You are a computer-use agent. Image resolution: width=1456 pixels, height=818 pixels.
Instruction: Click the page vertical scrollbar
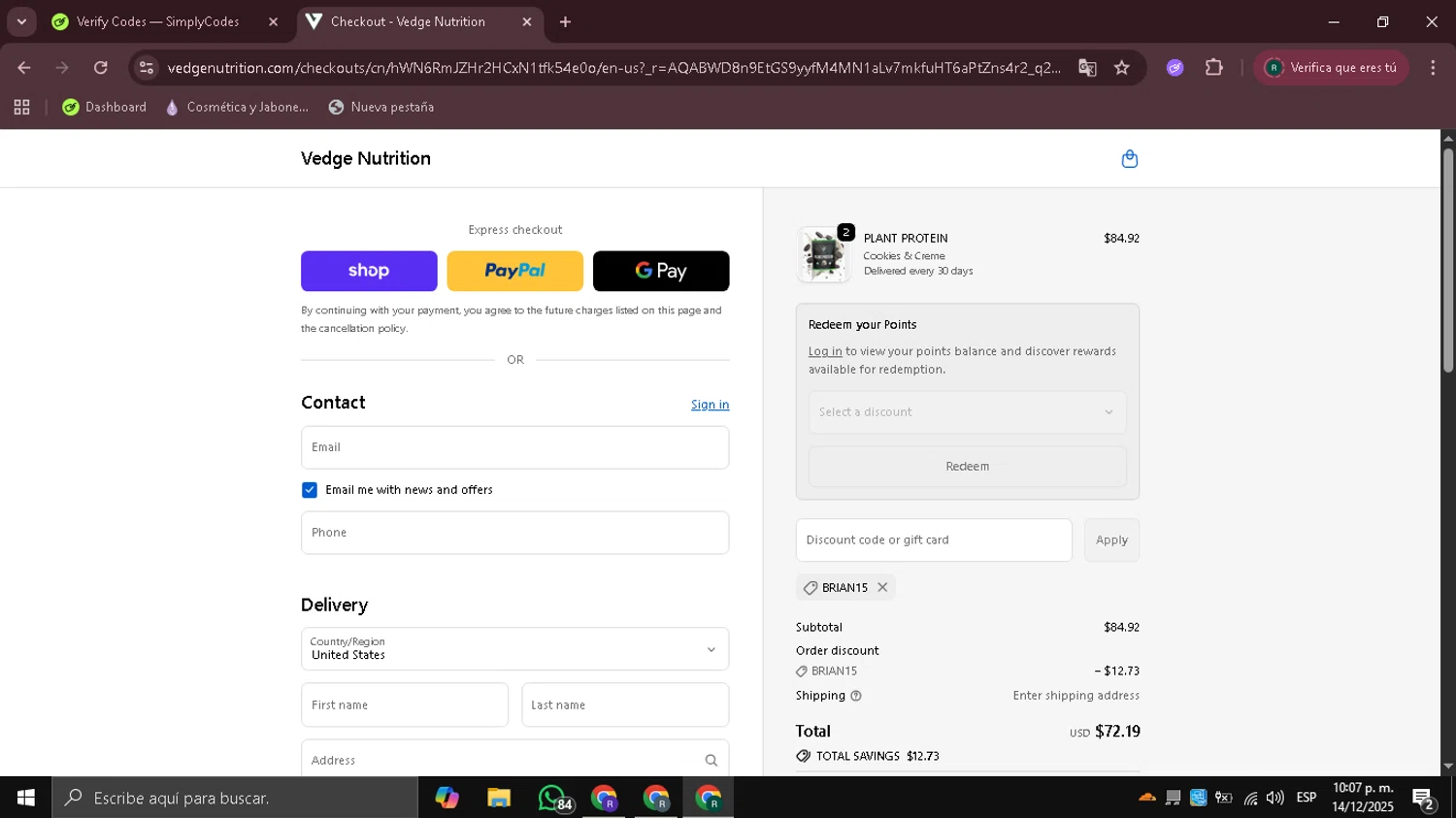click(x=1448, y=260)
